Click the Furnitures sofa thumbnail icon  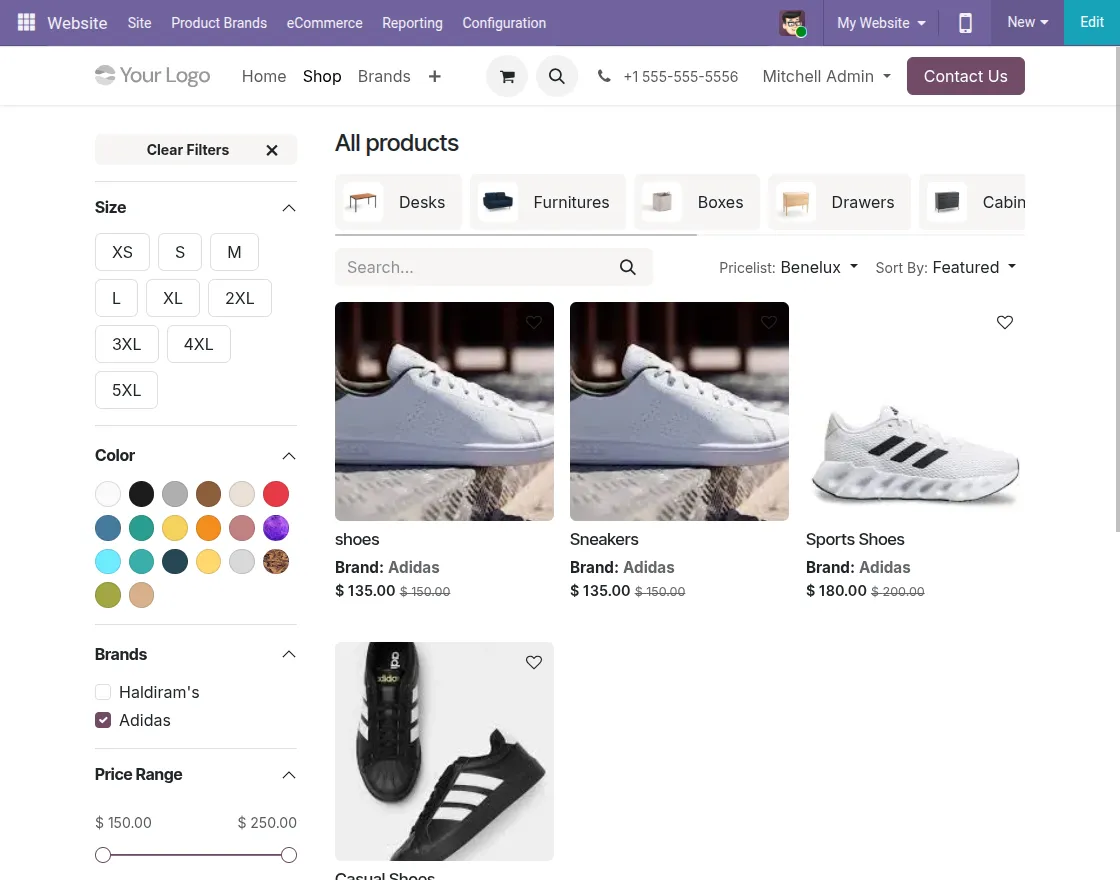point(498,202)
